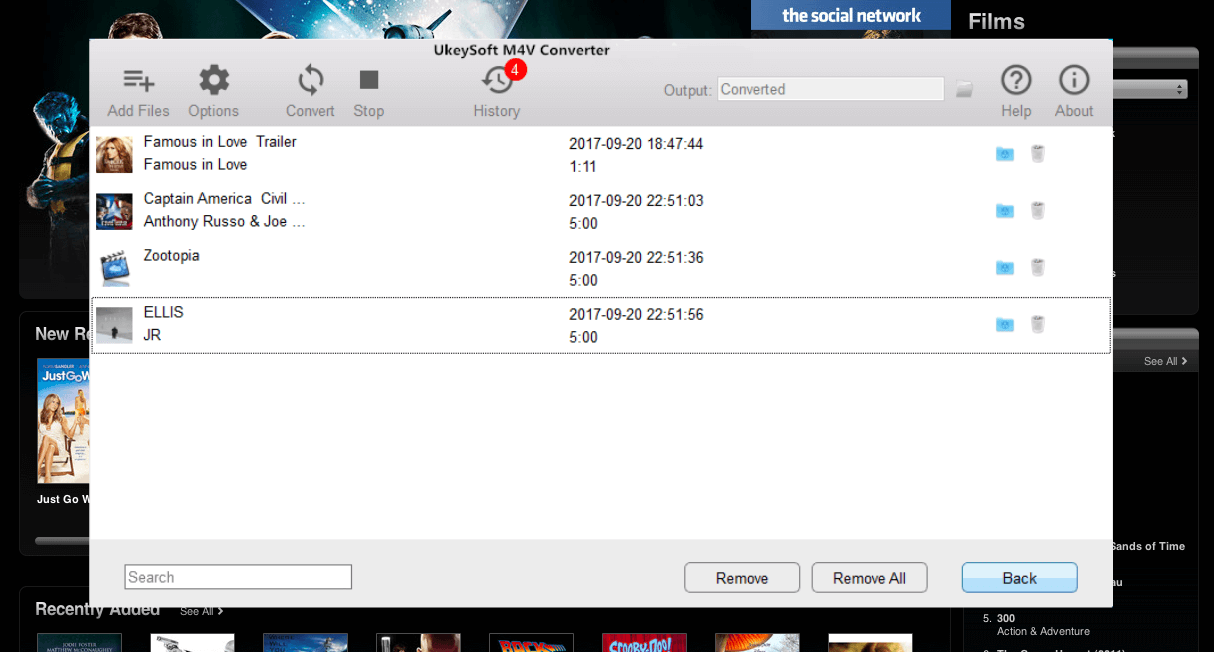Viewport: 1214px width, 652px height.
Task: Open folder for Famous in Love Trailer
Action: [x=1005, y=153]
